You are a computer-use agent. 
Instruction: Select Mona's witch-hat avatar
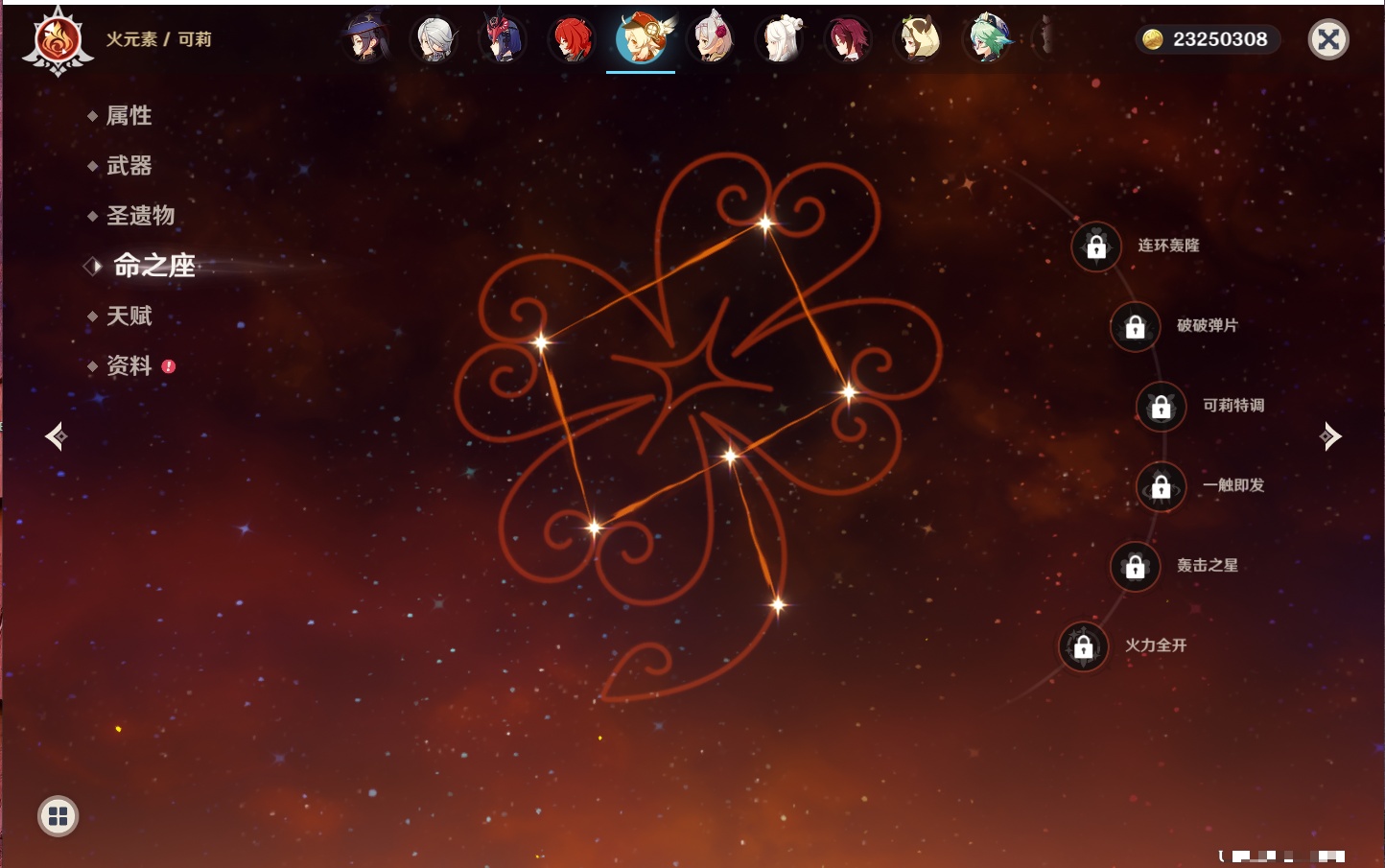[365, 39]
